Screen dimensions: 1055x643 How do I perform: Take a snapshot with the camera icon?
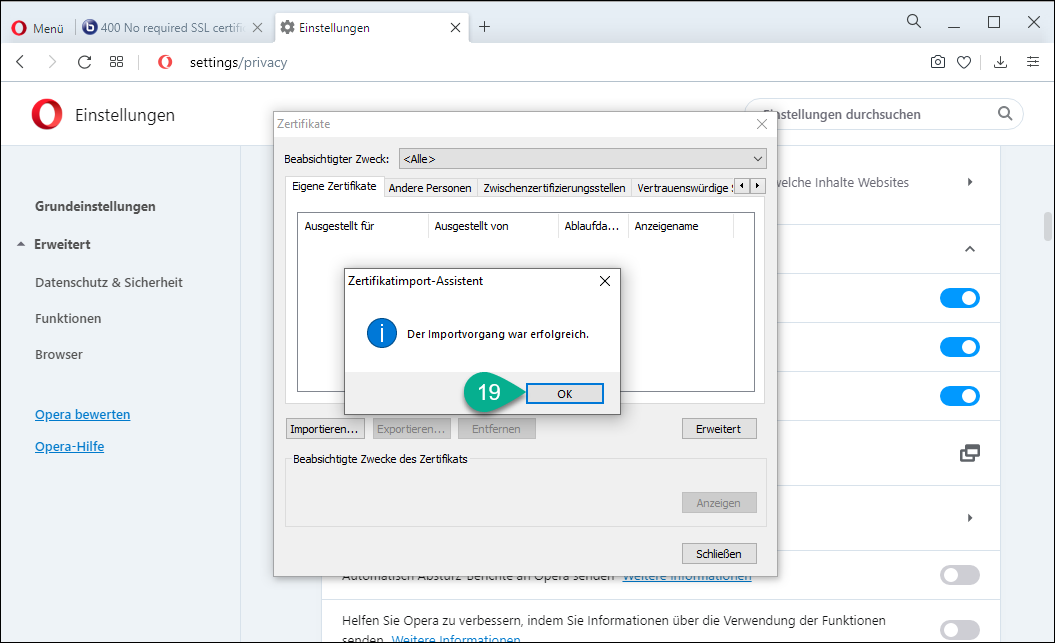(937, 62)
